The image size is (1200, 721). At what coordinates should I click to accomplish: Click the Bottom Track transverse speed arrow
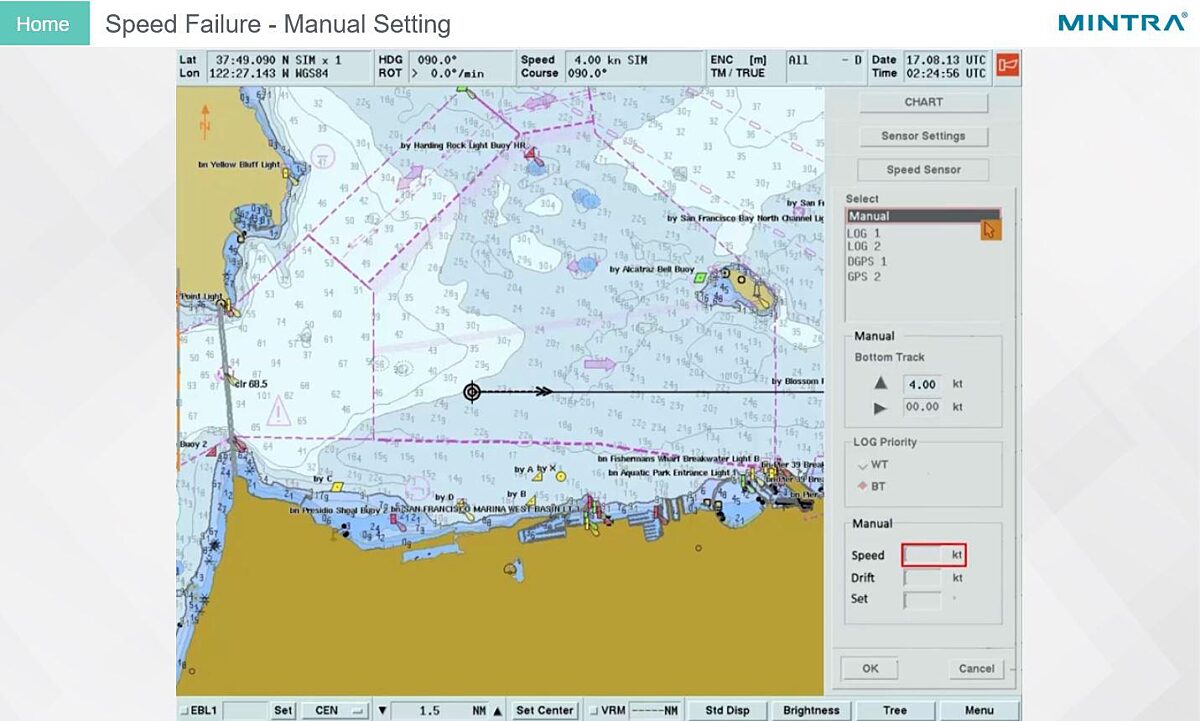tap(881, 407)
